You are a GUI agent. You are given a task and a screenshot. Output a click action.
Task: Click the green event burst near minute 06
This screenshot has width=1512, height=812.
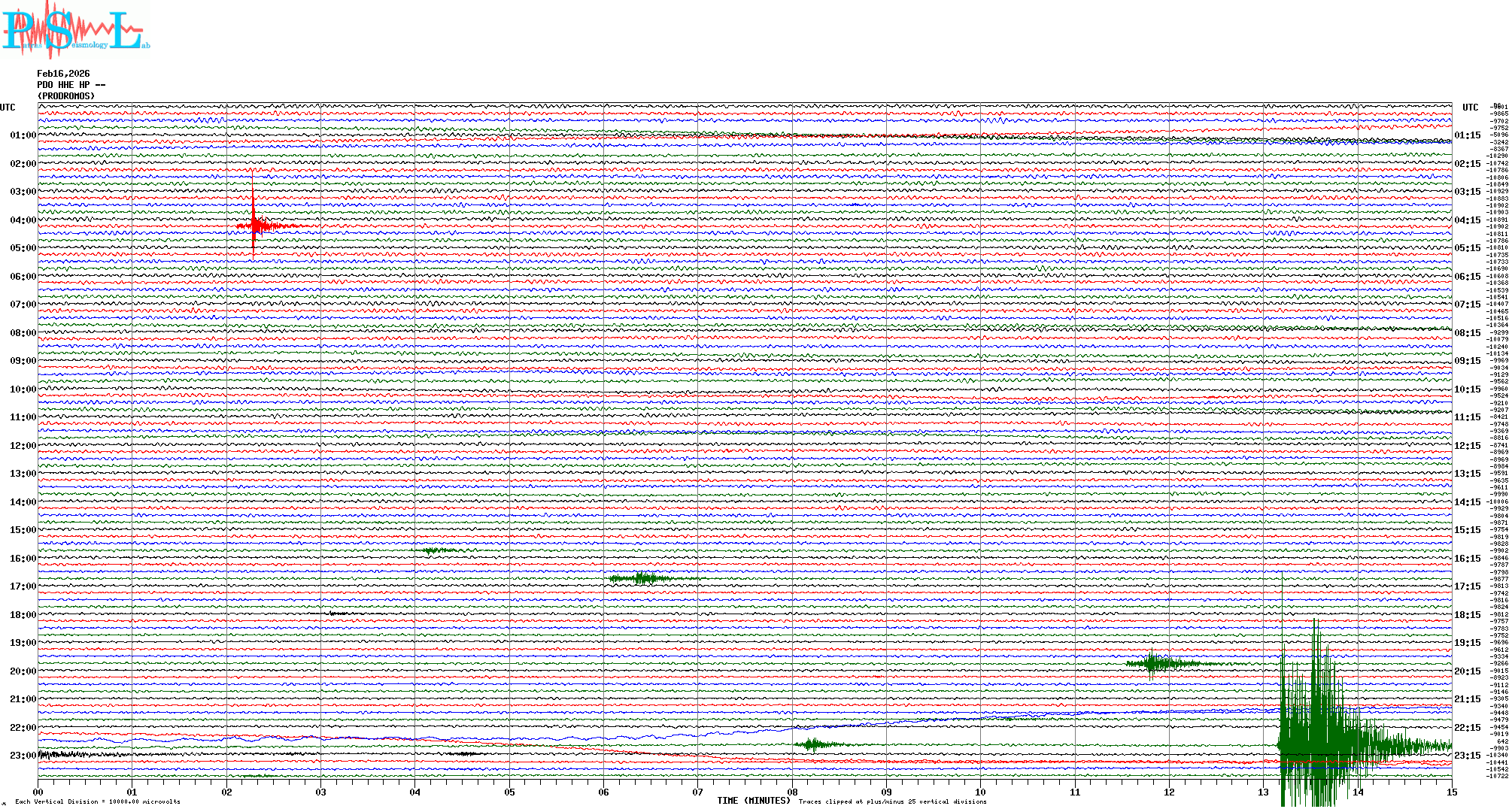[641, 578]
